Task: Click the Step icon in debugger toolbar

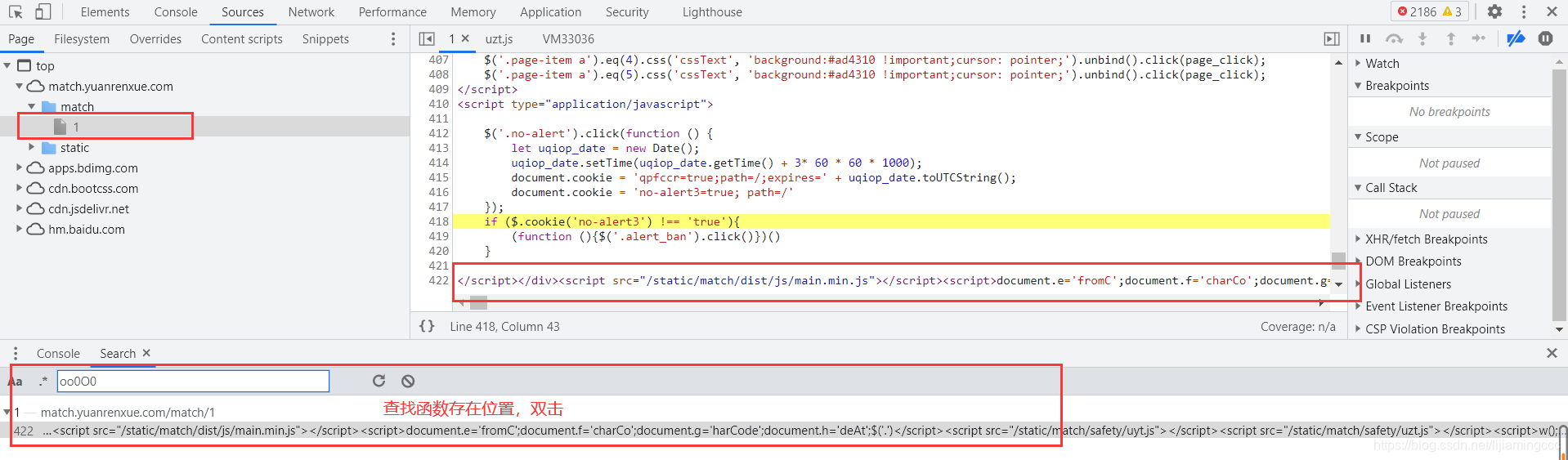Action: click(1479, 38)
